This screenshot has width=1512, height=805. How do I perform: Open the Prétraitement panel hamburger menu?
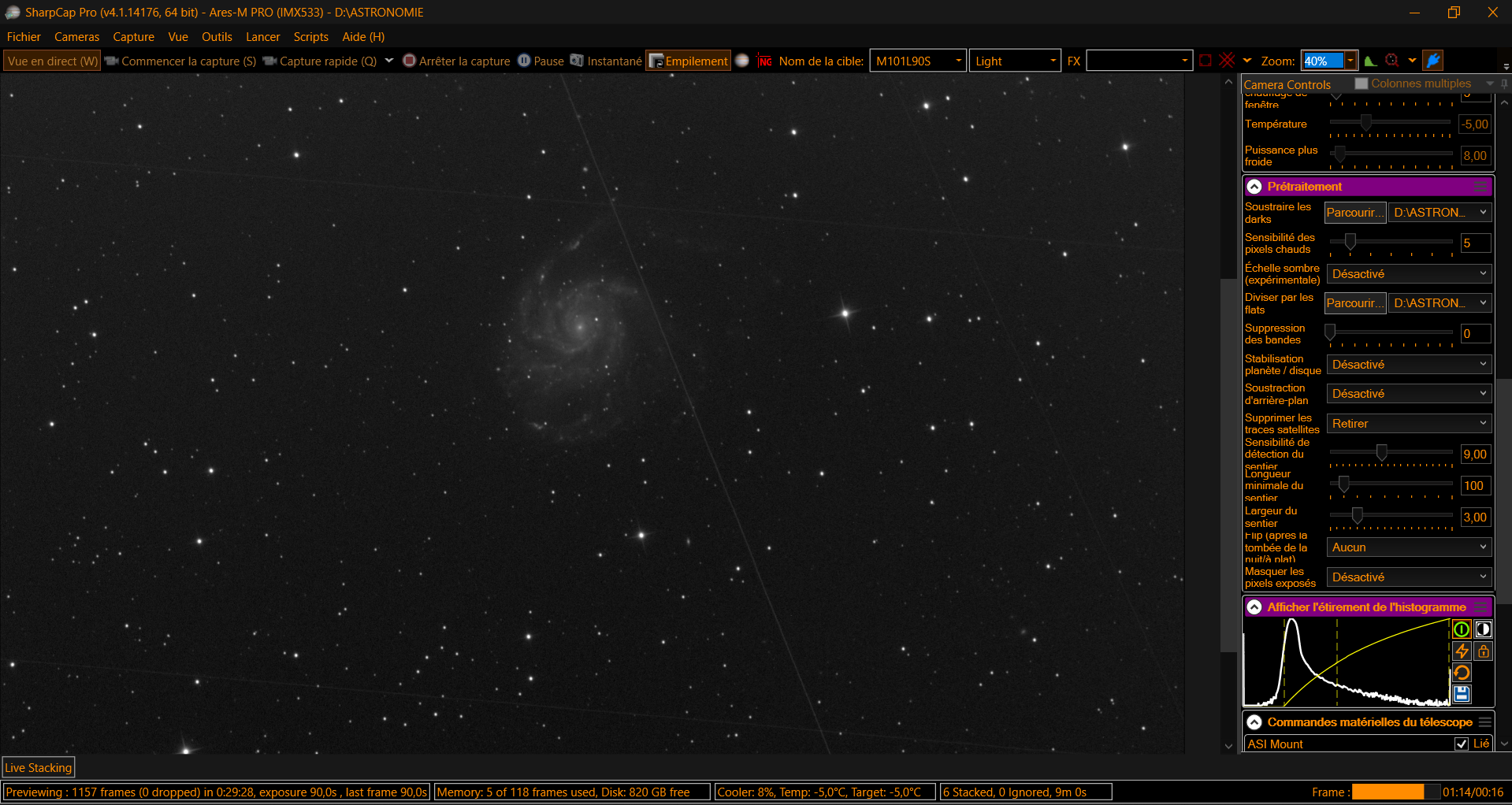pos(1481,187)
